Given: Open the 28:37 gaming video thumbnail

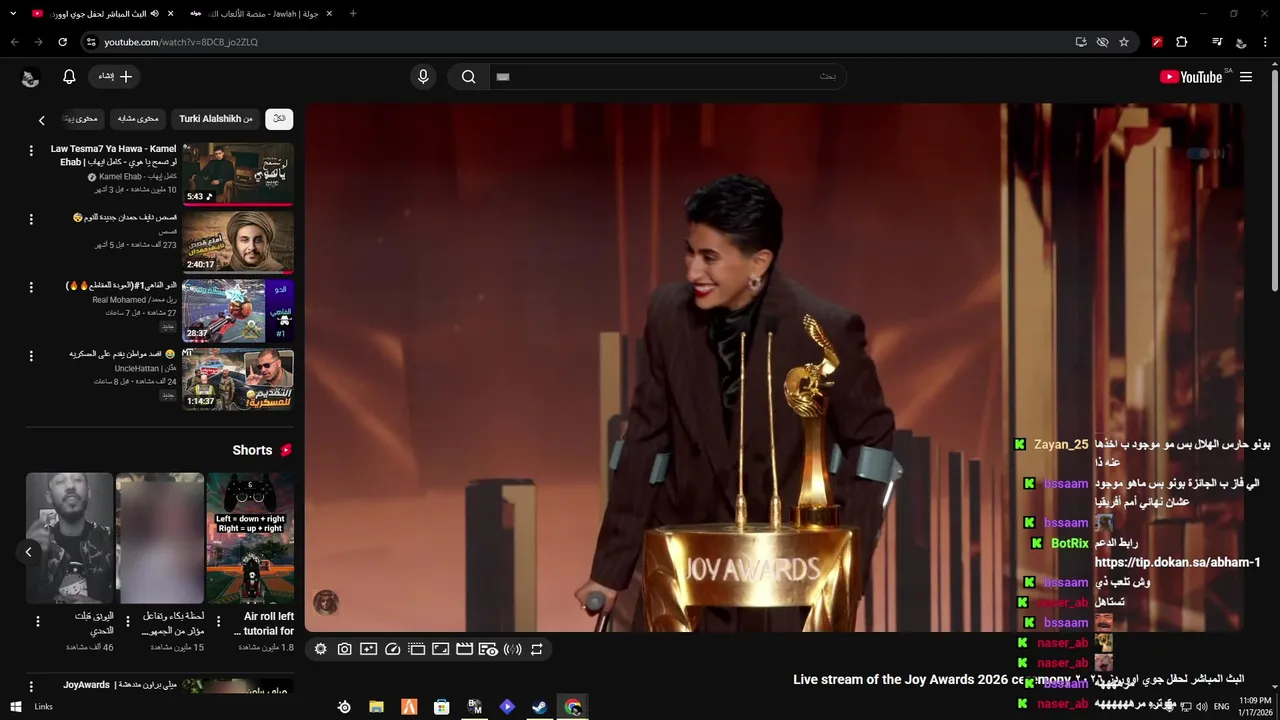Looking at the screenshot, I should (x=238, y=311).
